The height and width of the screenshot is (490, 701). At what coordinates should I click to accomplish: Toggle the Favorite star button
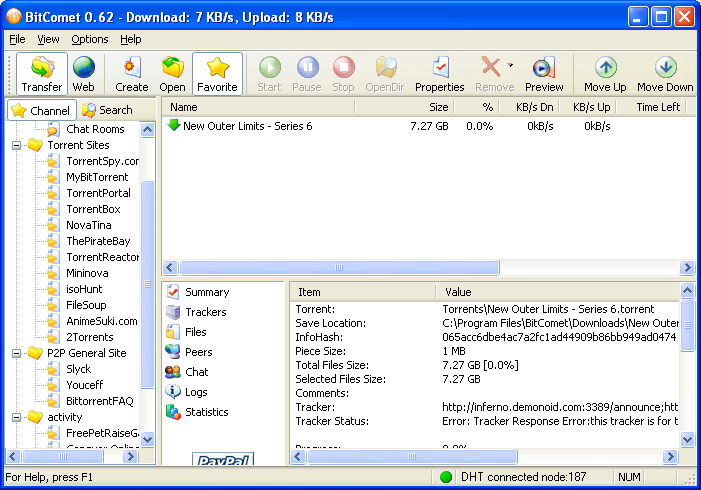tap(217, 74)
